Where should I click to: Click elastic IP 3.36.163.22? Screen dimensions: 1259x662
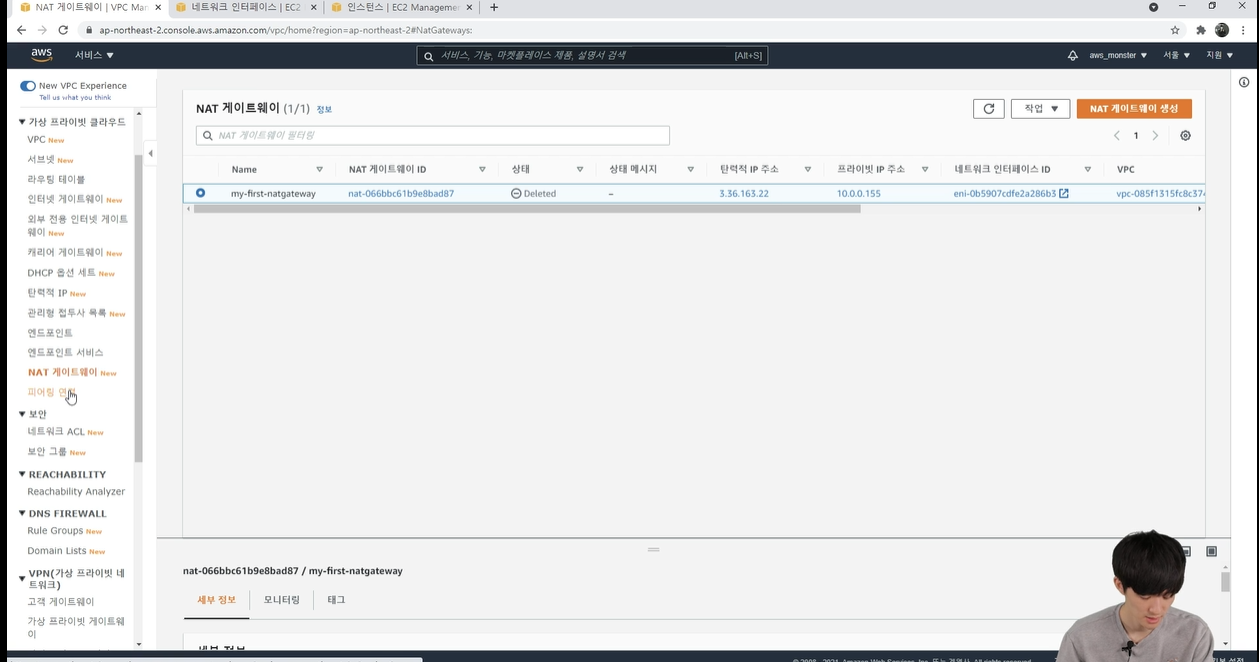click(744, 194)
